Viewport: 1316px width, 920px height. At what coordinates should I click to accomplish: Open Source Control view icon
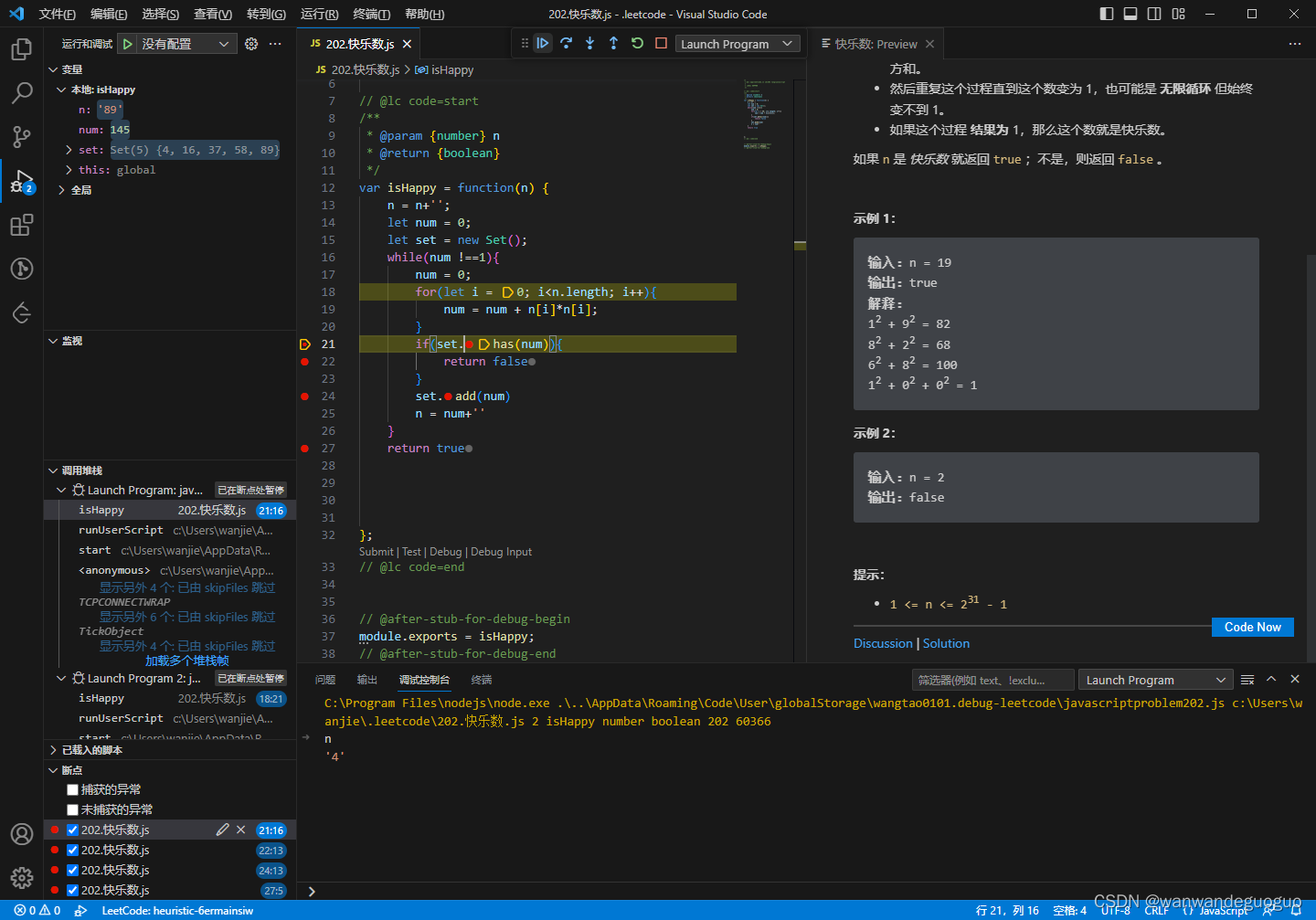click(22, 136)
